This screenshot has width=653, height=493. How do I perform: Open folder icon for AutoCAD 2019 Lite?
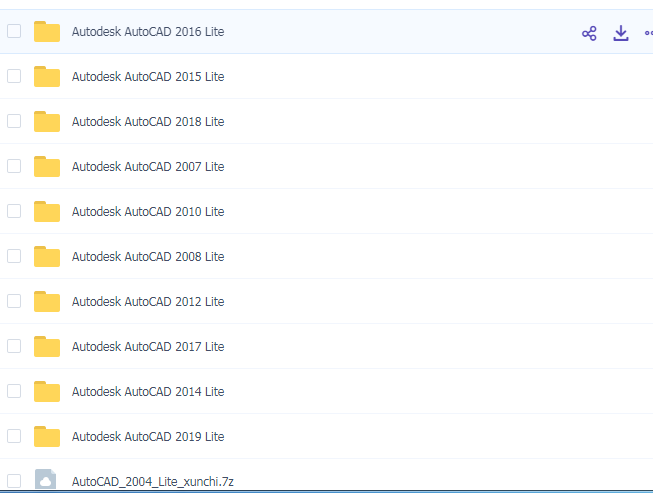[x=47, y=436]
